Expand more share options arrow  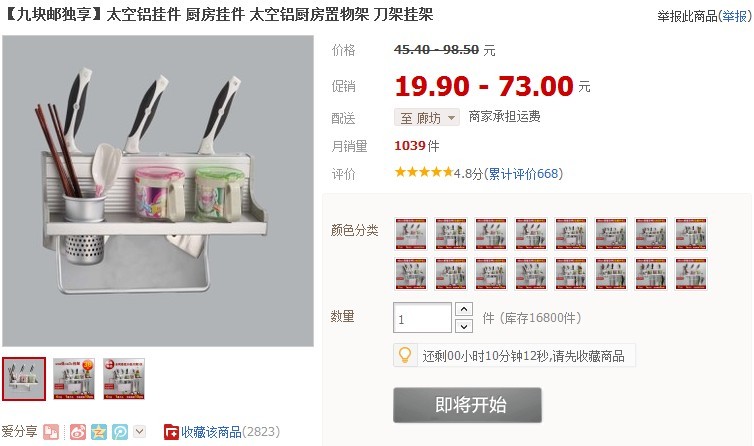[x=139, y=431]
